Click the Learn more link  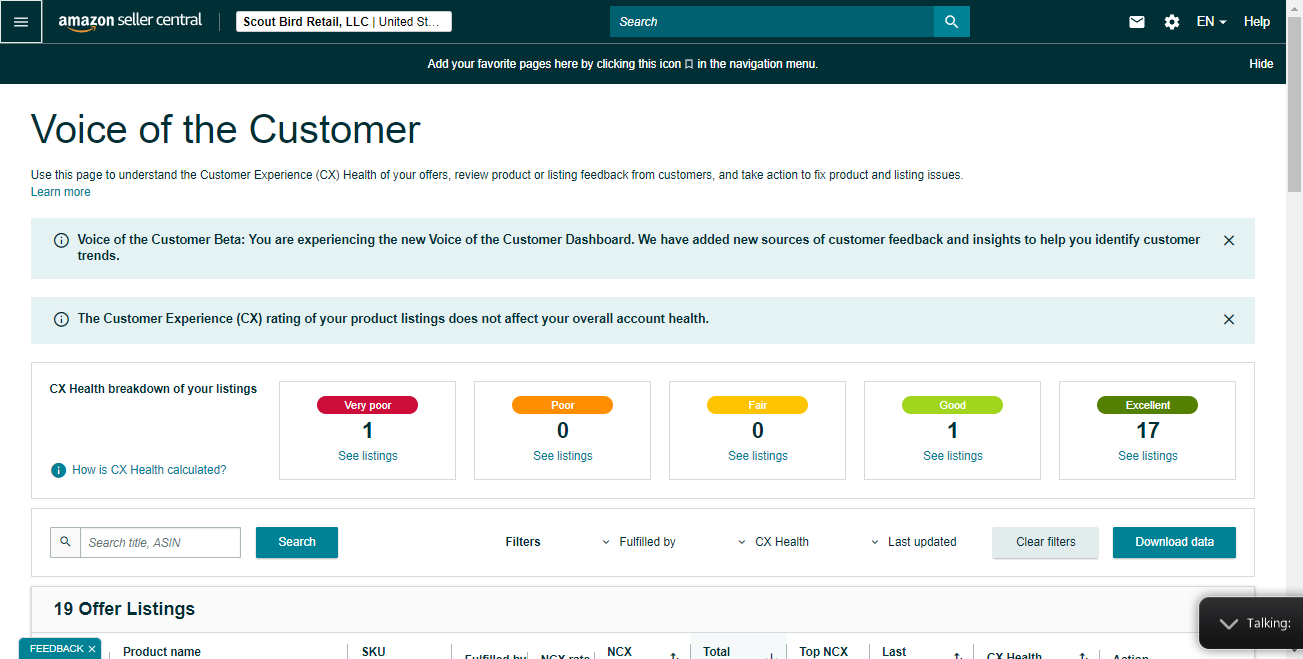pos(61,192)
